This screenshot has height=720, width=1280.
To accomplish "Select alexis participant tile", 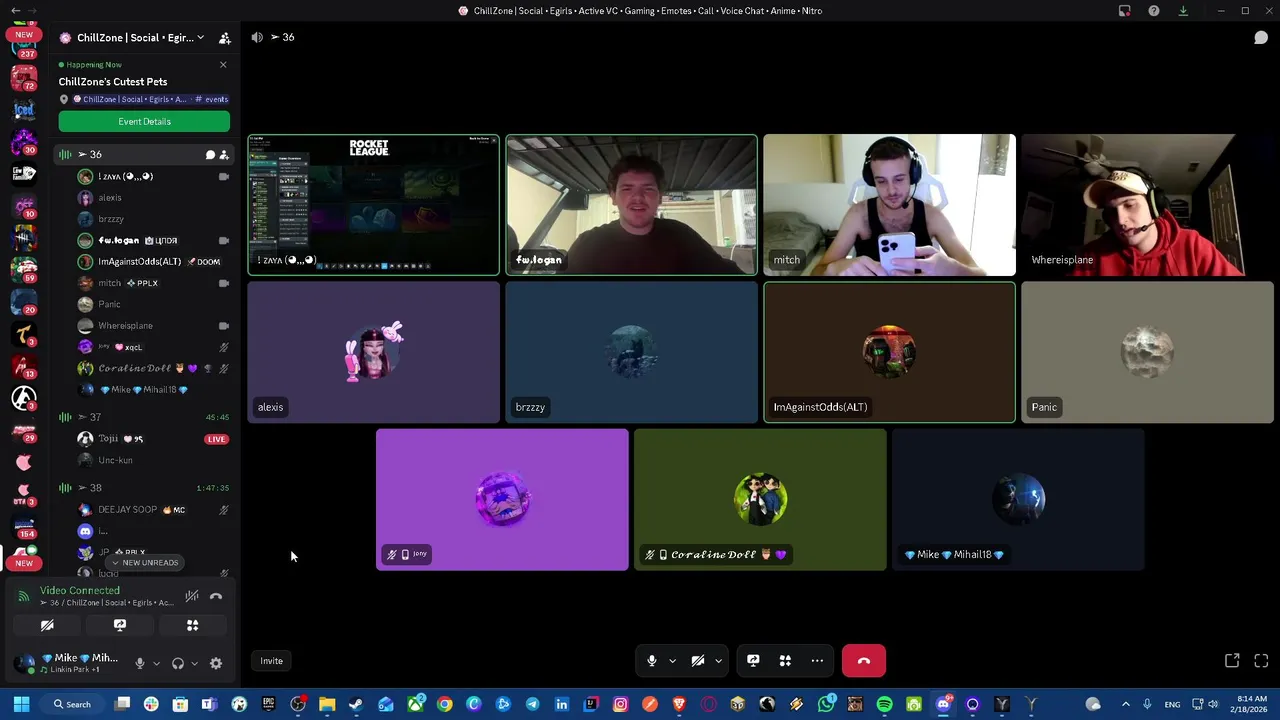I will 374,353.
